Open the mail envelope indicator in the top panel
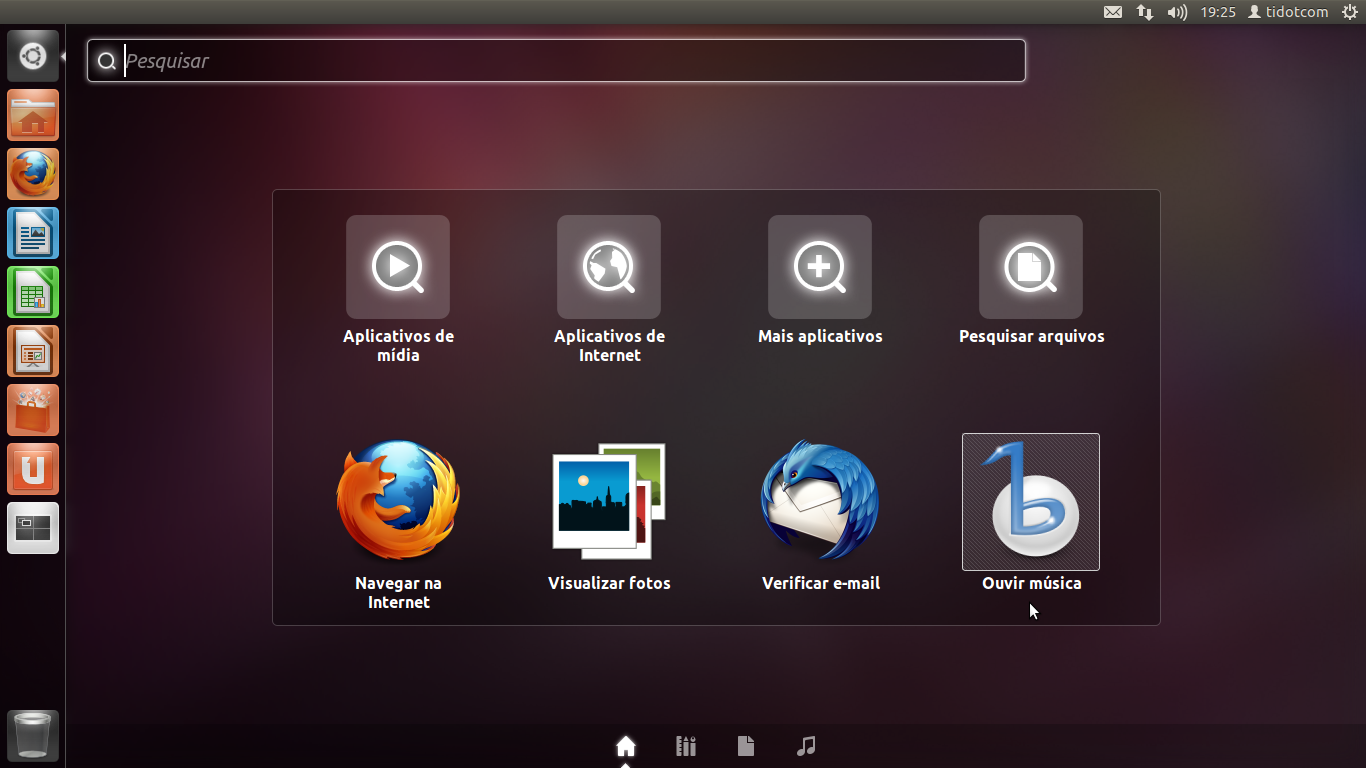The height and width of the screenshot is (768, 1366). [1113, 12]
